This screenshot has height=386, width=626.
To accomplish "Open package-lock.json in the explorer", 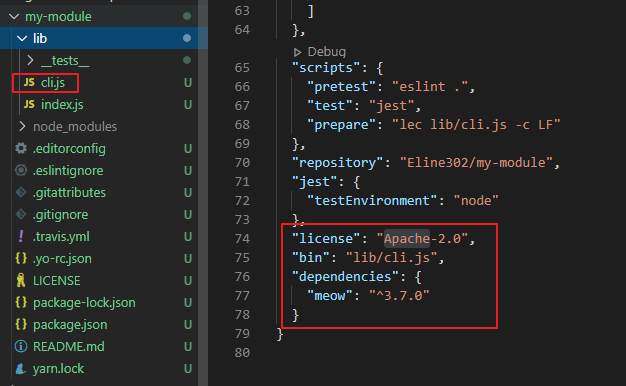I will click(84, 303).
